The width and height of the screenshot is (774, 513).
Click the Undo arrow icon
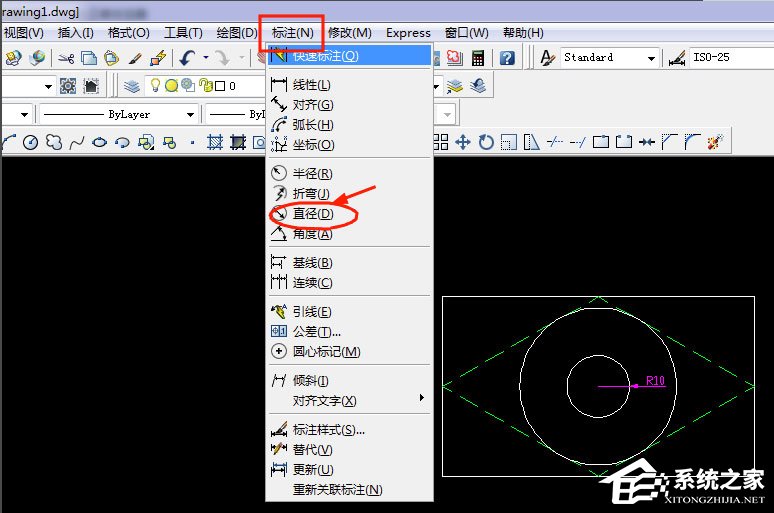tap(188, 58)
